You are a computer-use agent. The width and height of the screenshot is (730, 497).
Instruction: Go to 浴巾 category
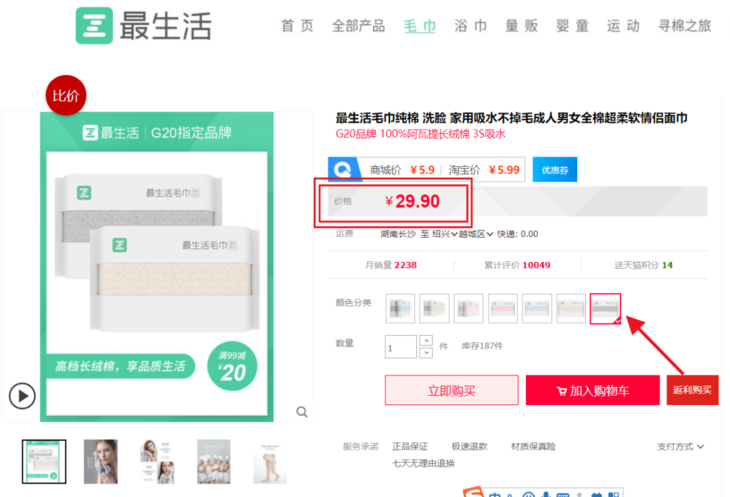(471, 26)
